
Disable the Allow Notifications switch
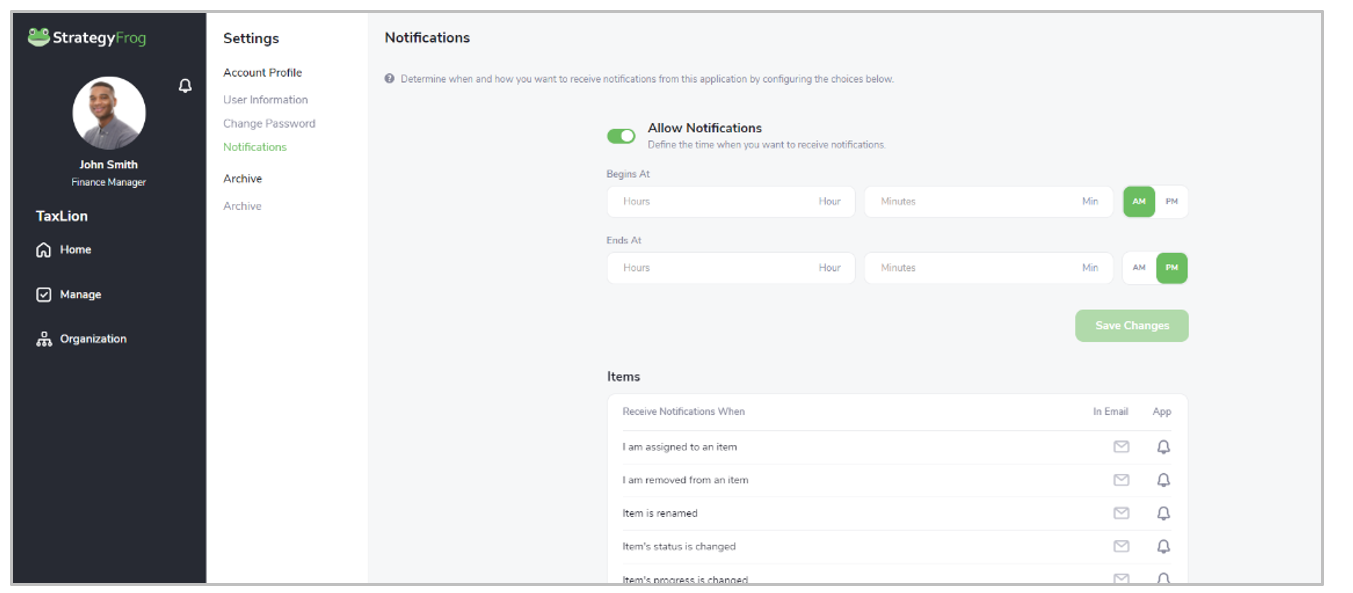point(621,136)
